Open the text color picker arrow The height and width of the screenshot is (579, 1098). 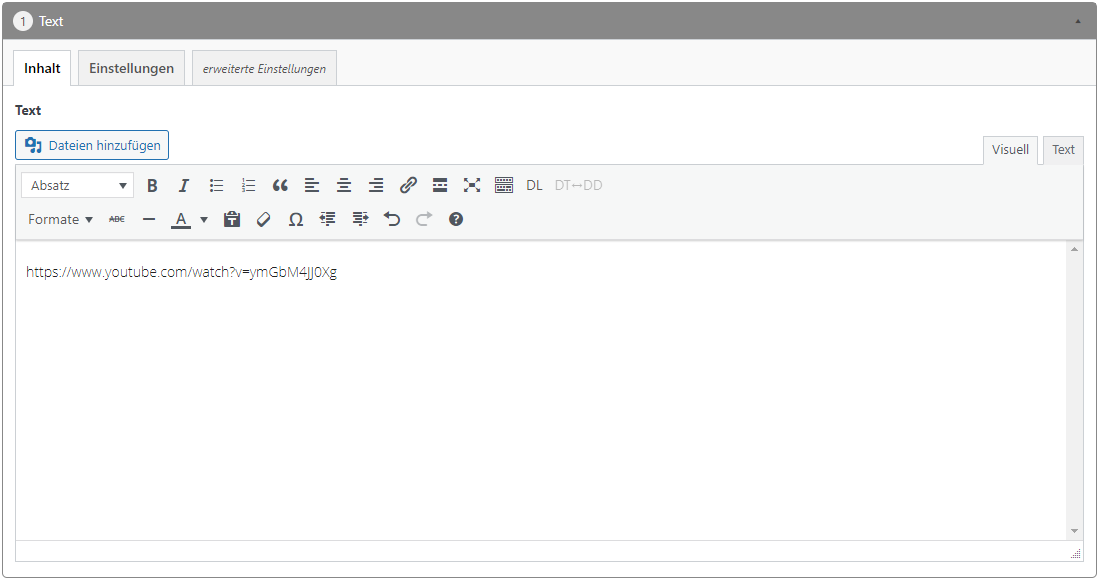[204, 219]
